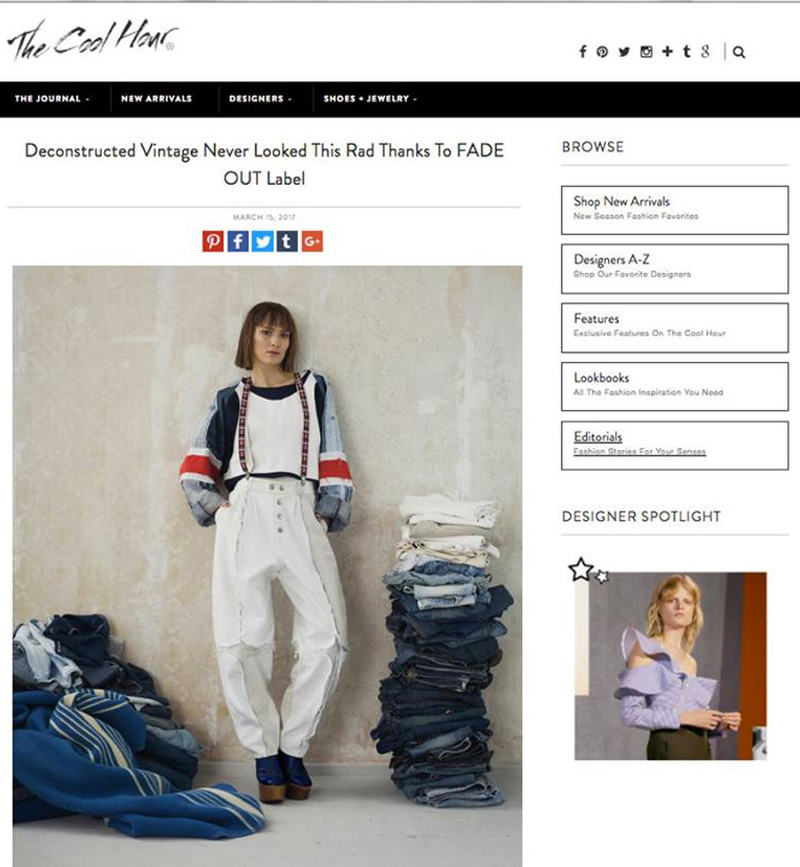Screen dimensions: 800x867
Task: Open the Twitter icon in the header
Action: [624, 51]
